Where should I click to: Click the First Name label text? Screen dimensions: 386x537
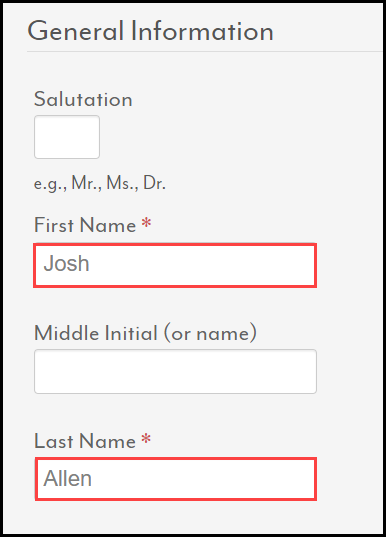tap(85, 225)
